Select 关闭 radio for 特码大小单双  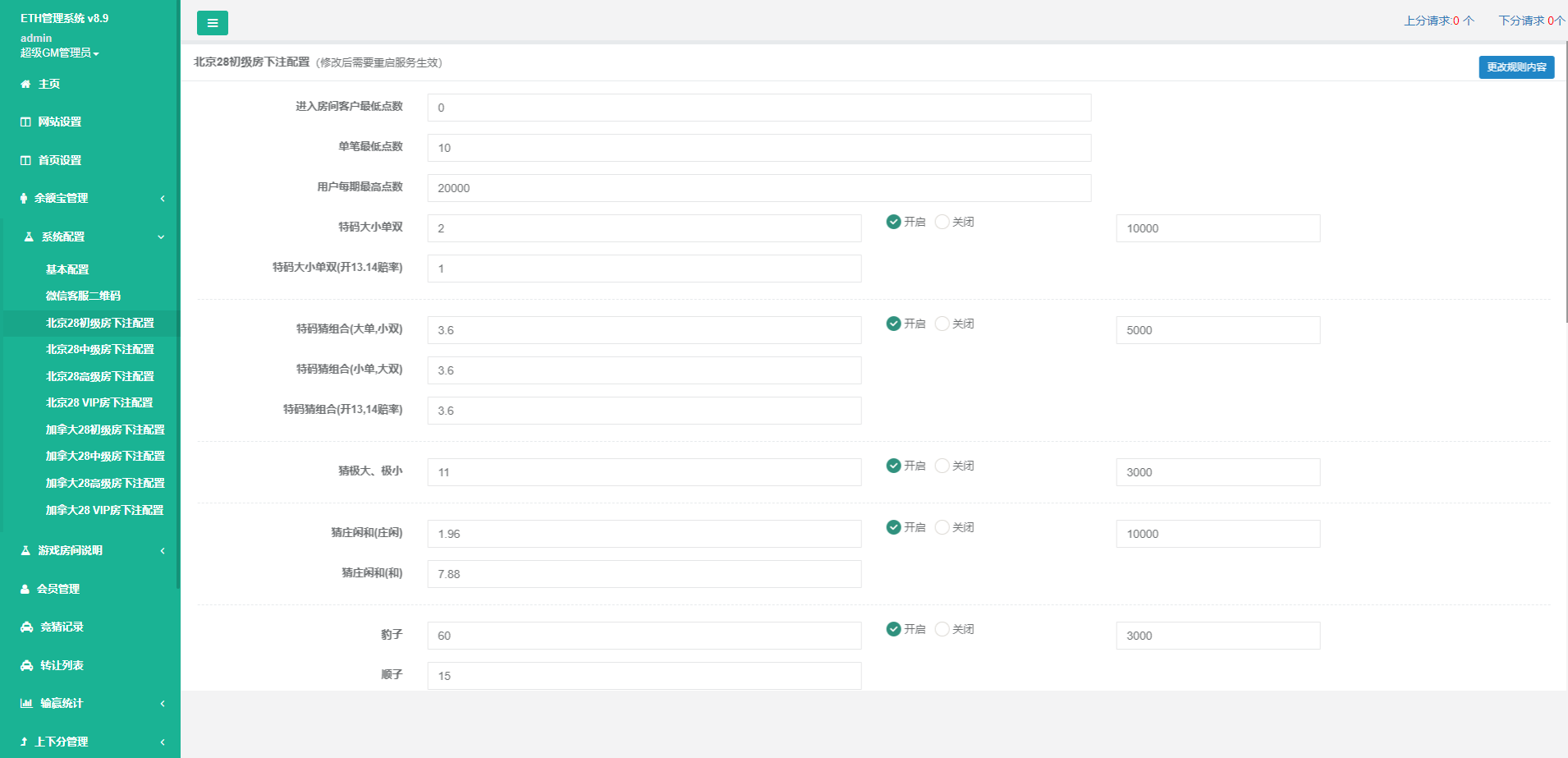pyautogui.click(x=942, y=222)
